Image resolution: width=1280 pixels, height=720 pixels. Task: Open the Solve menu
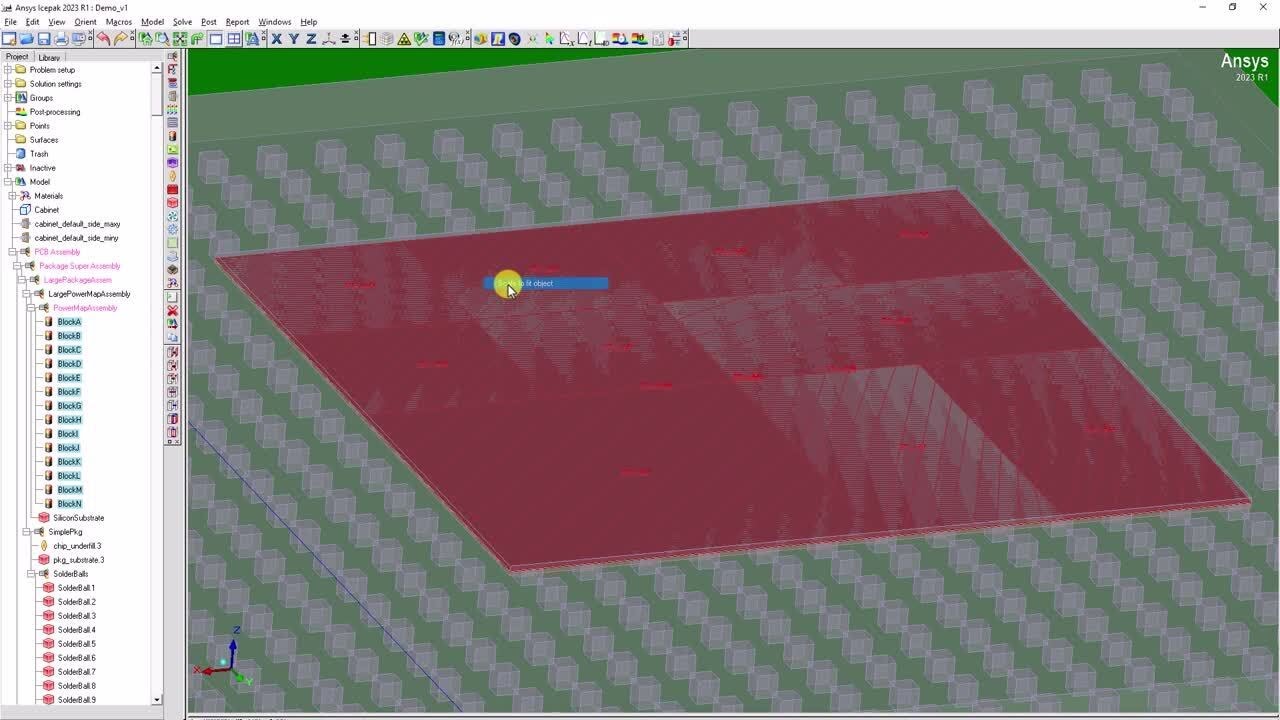[182, 22]
